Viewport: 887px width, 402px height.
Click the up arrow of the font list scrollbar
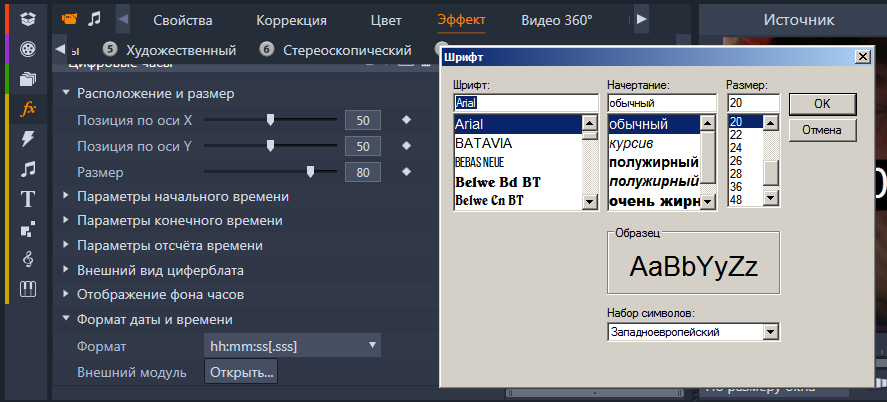[590, 123]
